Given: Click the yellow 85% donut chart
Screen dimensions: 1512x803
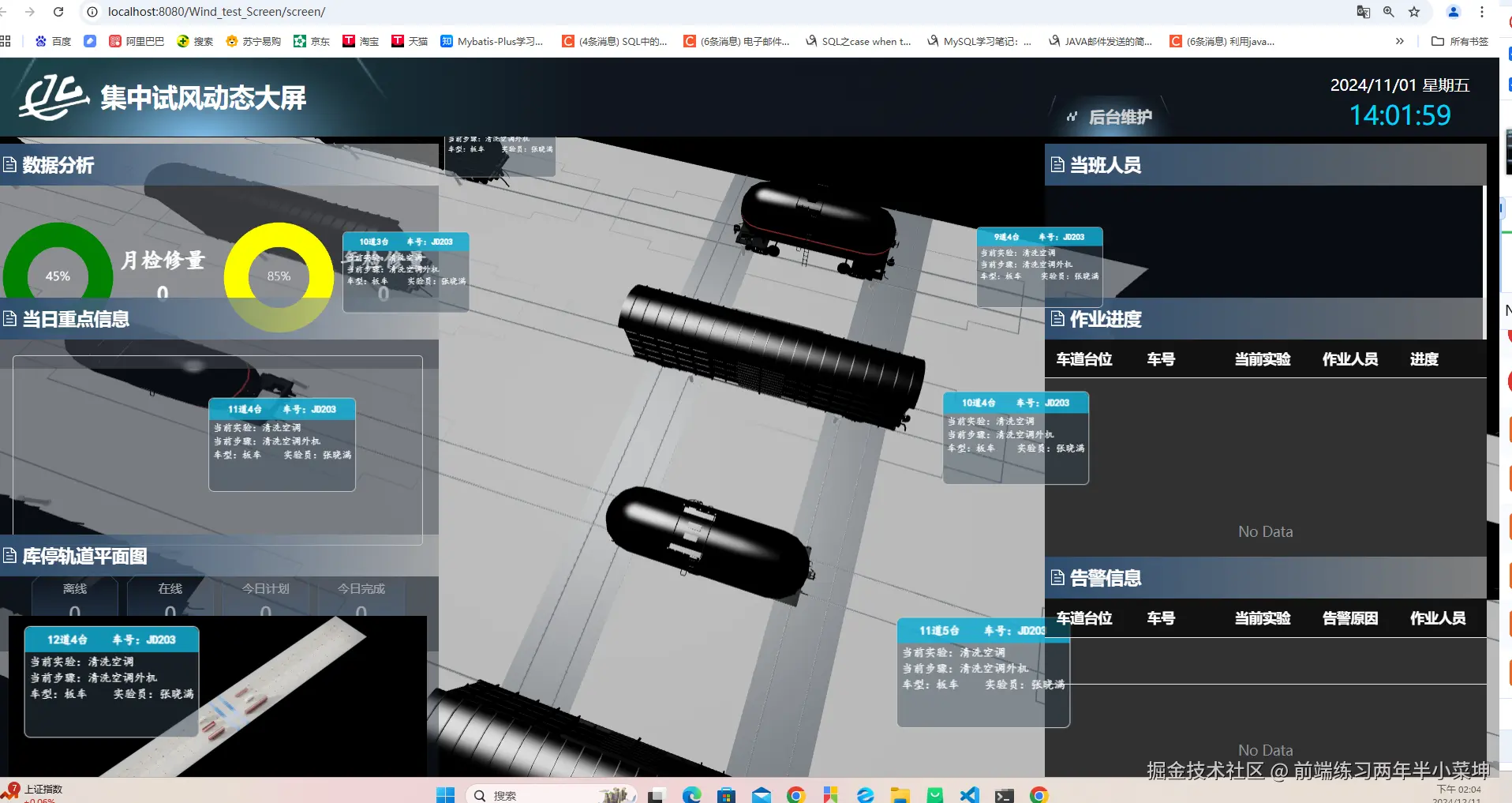Looking at the screenshot, I should tap(279, 276).
